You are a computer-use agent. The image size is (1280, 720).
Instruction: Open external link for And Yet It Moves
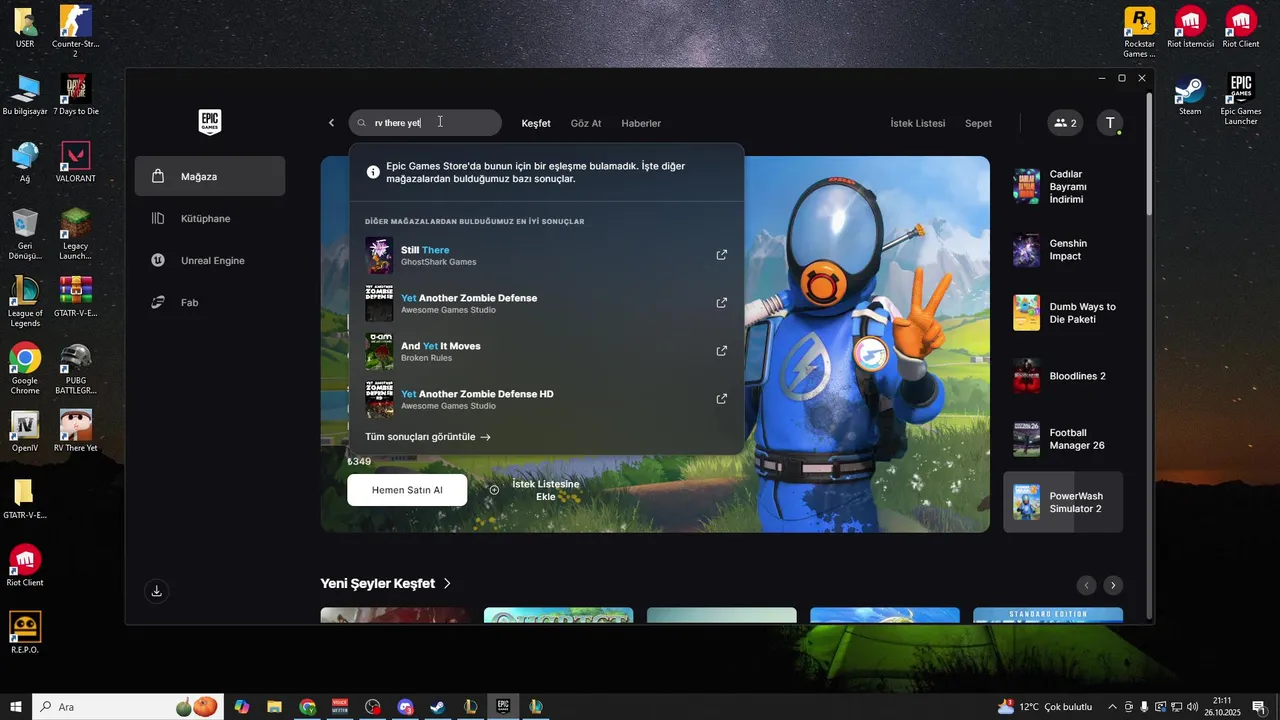(722, 351)
